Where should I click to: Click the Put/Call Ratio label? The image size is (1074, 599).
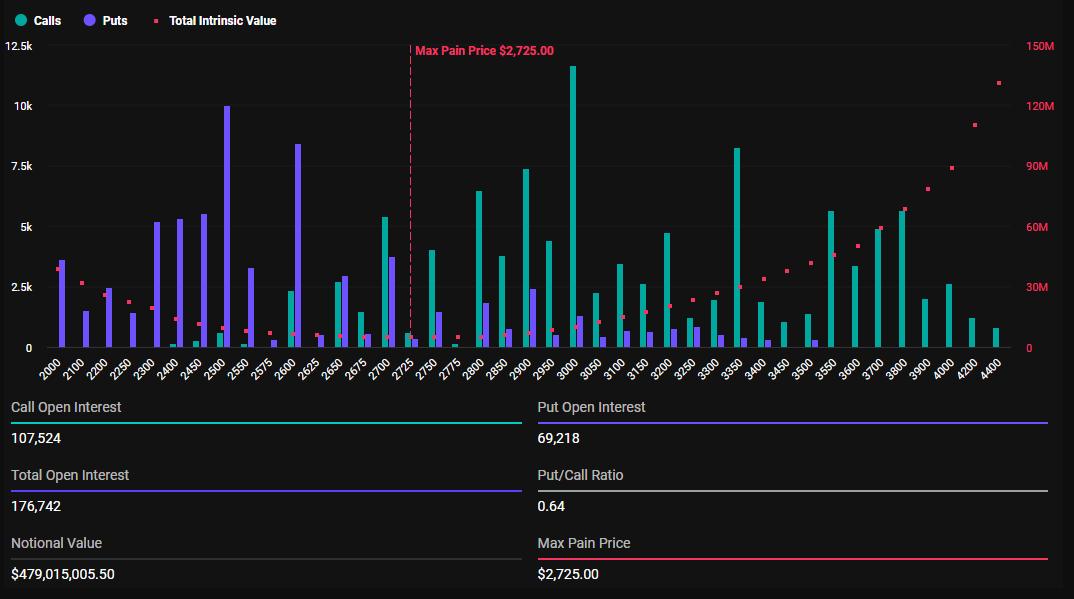coord(580,475)
